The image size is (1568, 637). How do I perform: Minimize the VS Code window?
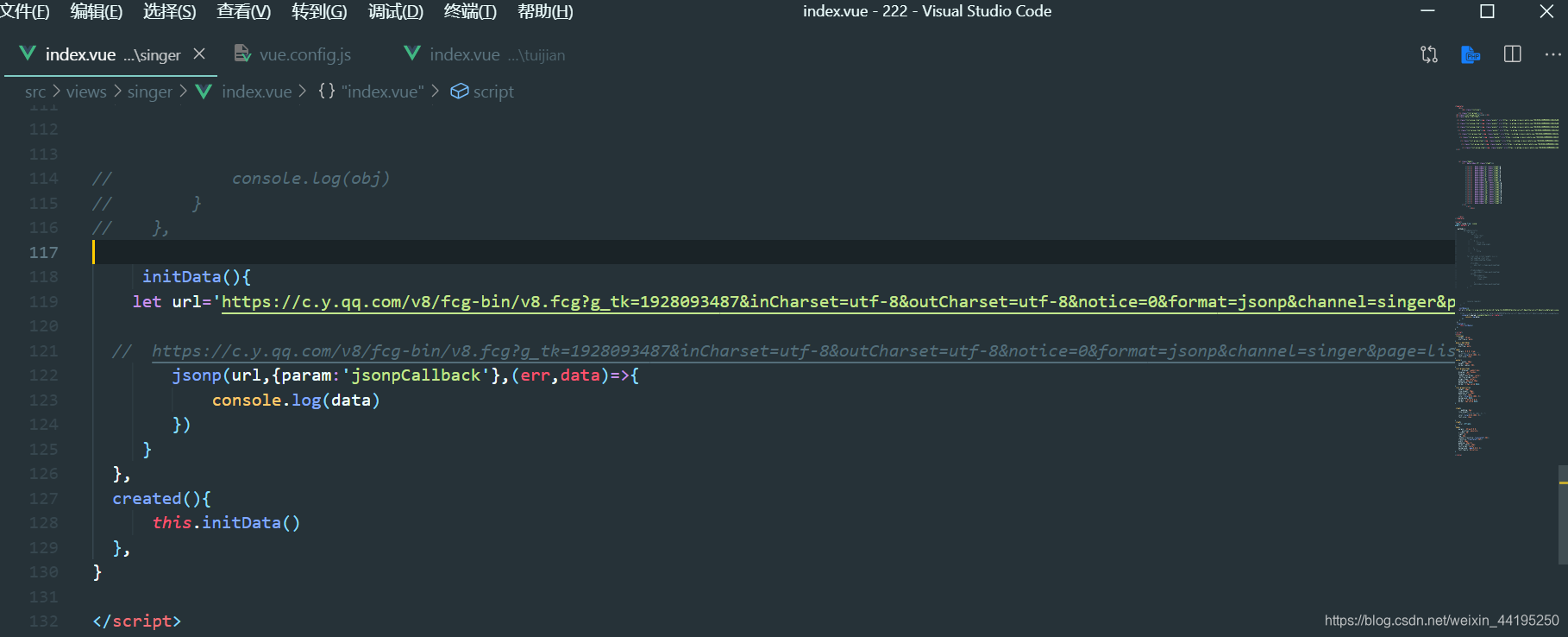pyautogui.click(x=1427, y=11)
